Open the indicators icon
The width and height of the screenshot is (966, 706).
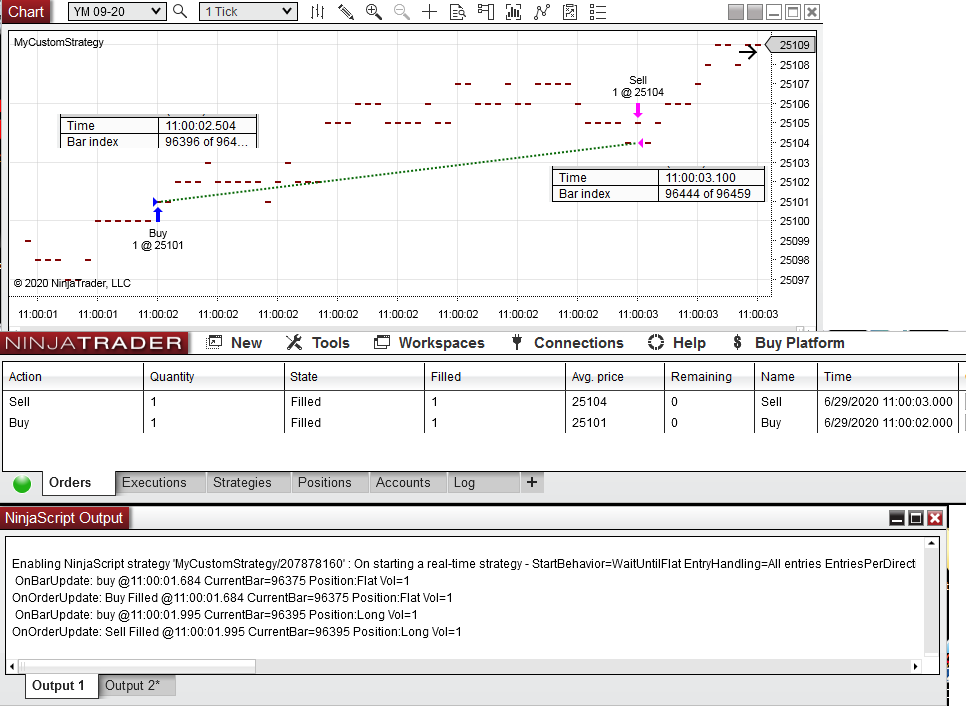coord(542,12)
